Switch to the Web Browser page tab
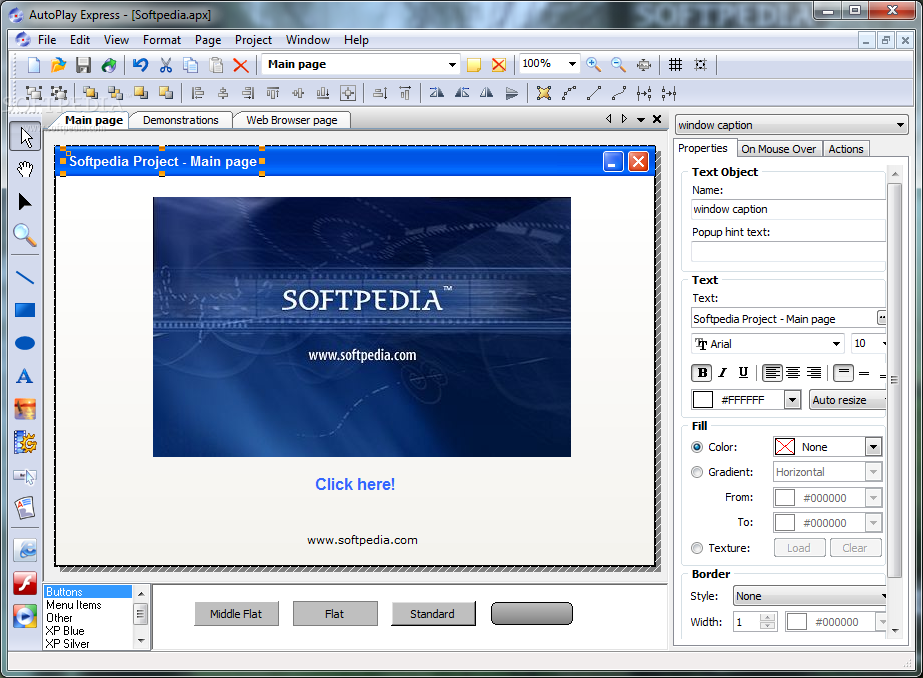Screen dimensions: 923x678 (x=292, y=120)
